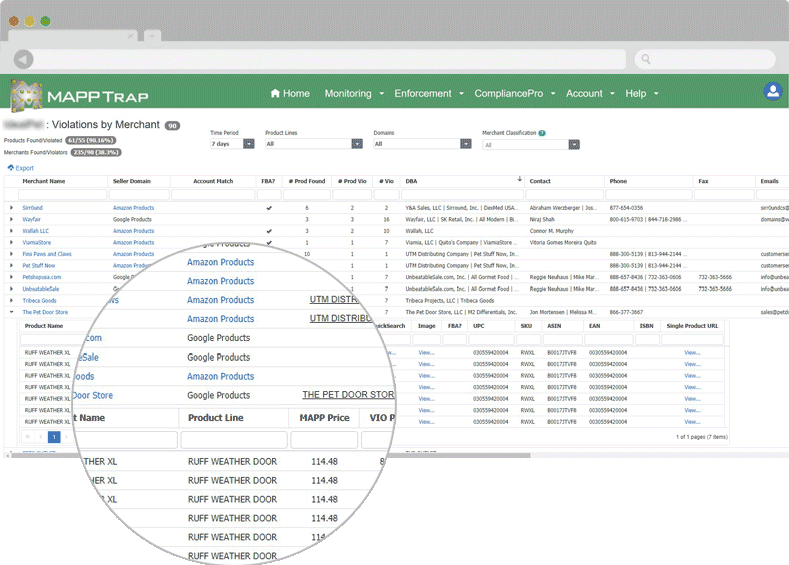
Task: Expand the Wayfair merchant row
Action: point(11,219)
